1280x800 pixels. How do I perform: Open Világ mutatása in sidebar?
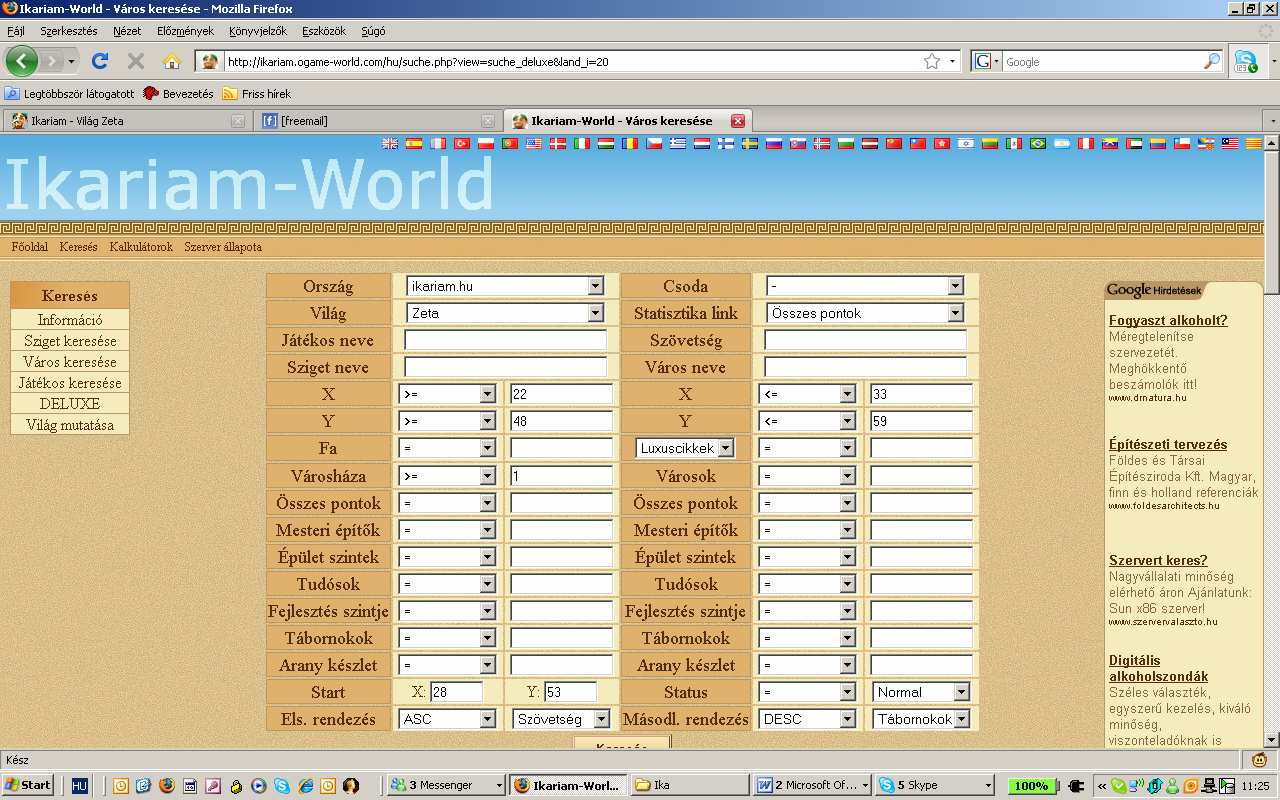pos(70,425)
